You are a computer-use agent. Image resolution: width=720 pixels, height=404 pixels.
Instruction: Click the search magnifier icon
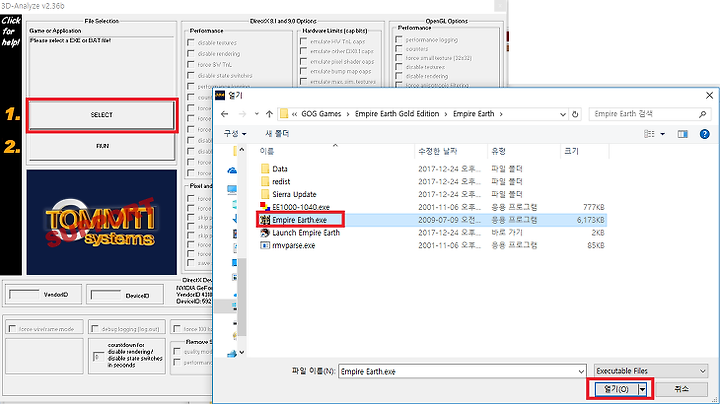(x=703, y=114)
